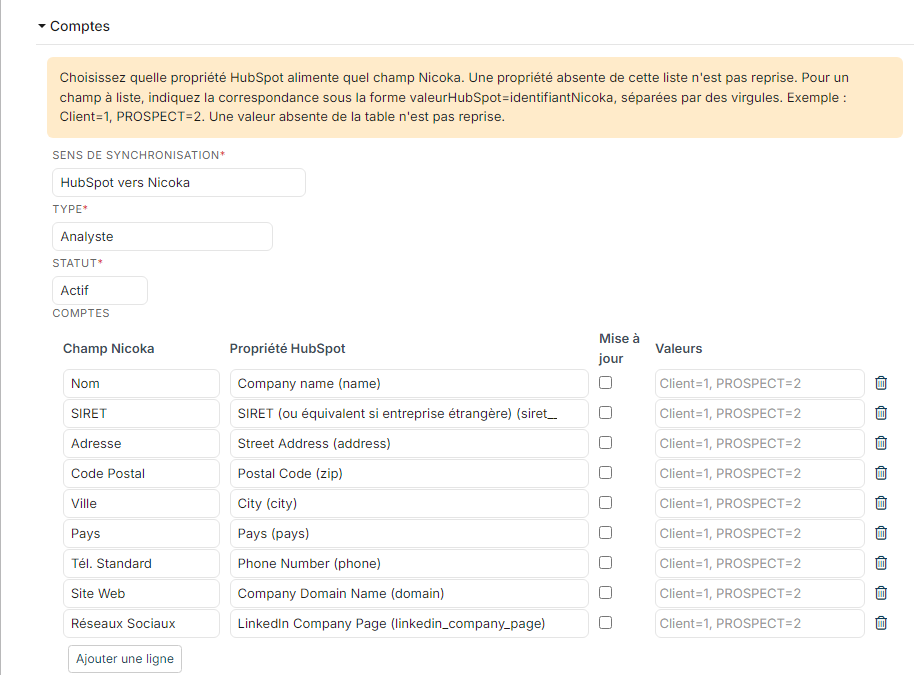Viewport: 920px width, 675px height.
Task: Open the LinkedIn Company Page property selector
Action: coord(409,623)
